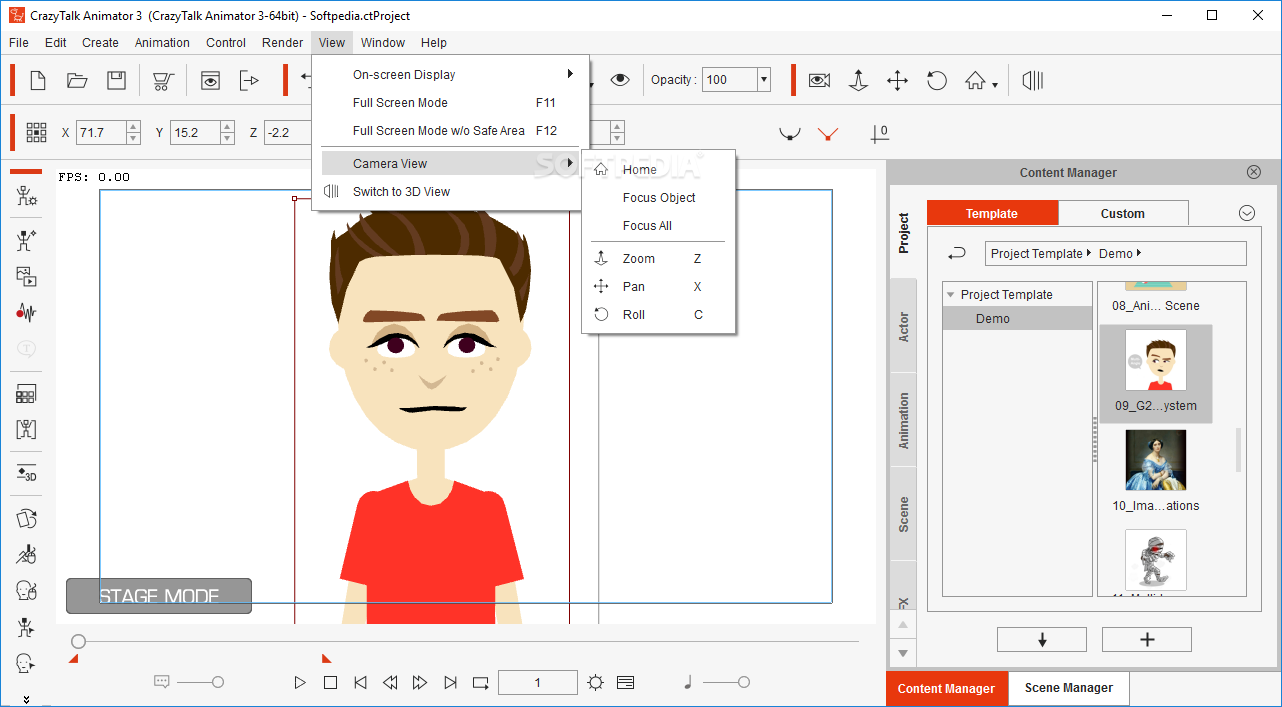Click the preview eye-window toolbar icon
This screenshot has height=707, width=1282.
[x=210, y=80]
